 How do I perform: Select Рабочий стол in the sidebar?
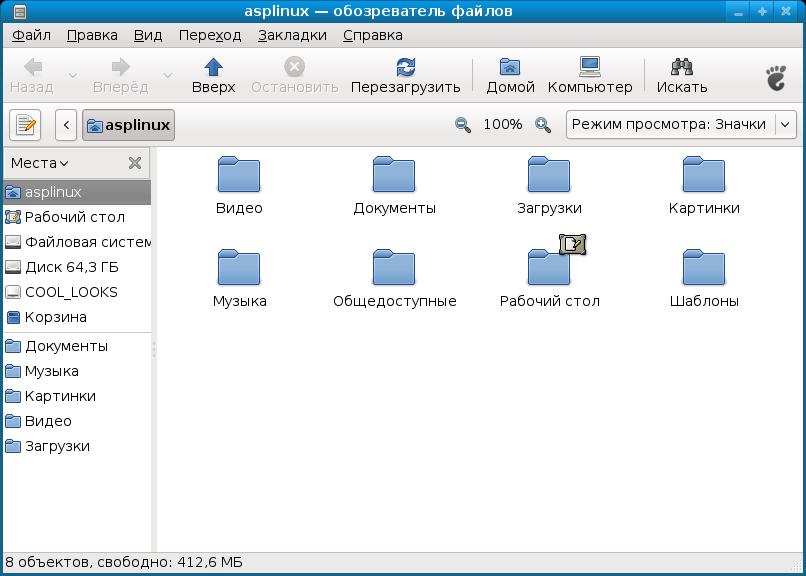click(77, 217)
